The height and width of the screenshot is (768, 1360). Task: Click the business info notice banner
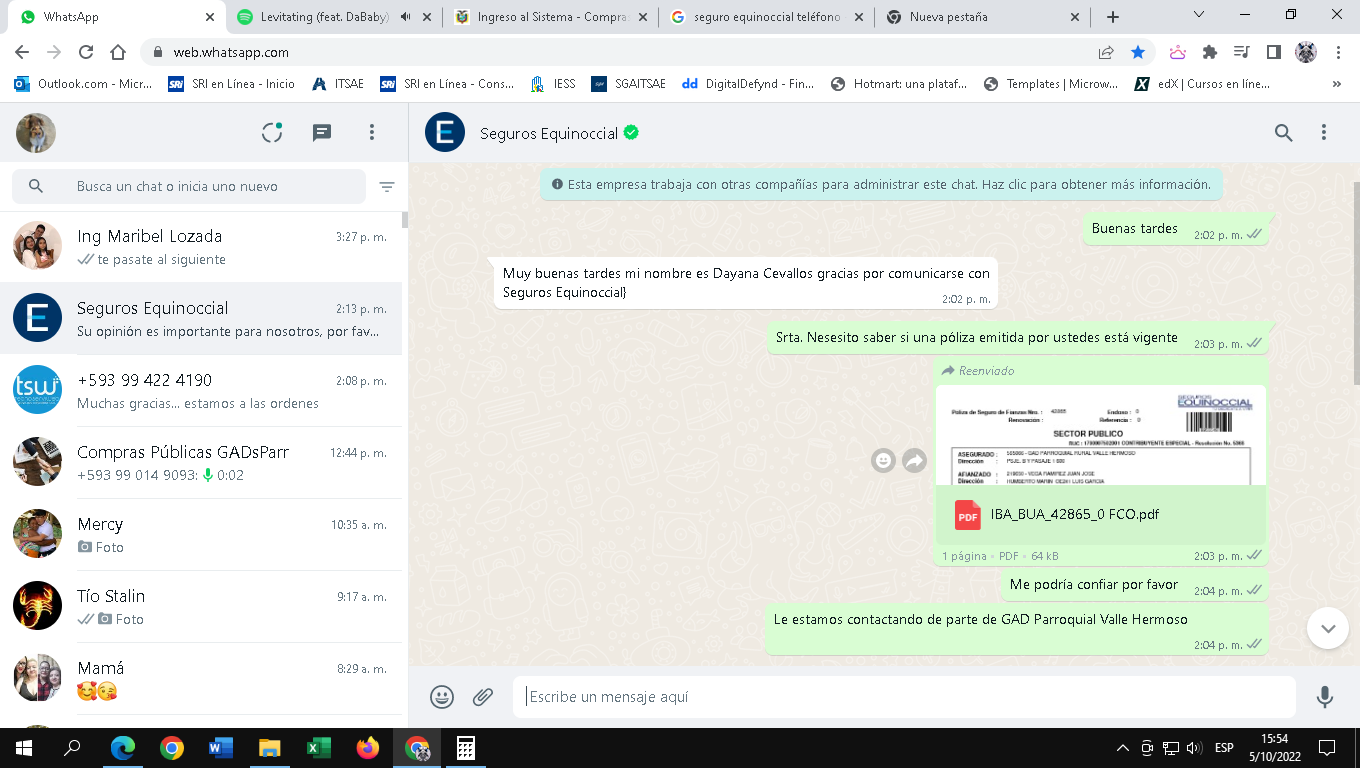coord(880,185)
